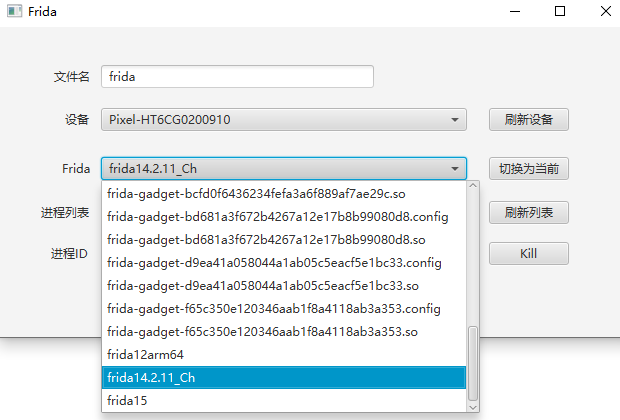The image size is (620, 420).
Task: Select frida-gadget-bd681a3f672b4267a12e17b8b99080d8.so entry
Action: pyautogui.click(x=284, y=240)
